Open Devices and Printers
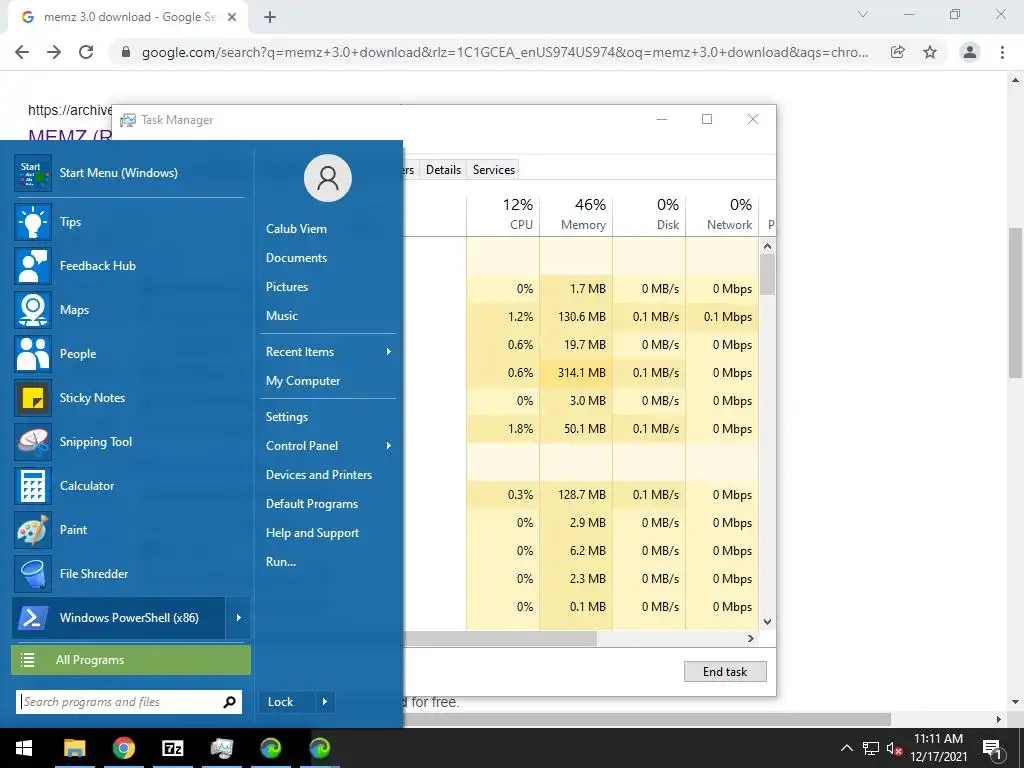 click(x=319, y=475)
